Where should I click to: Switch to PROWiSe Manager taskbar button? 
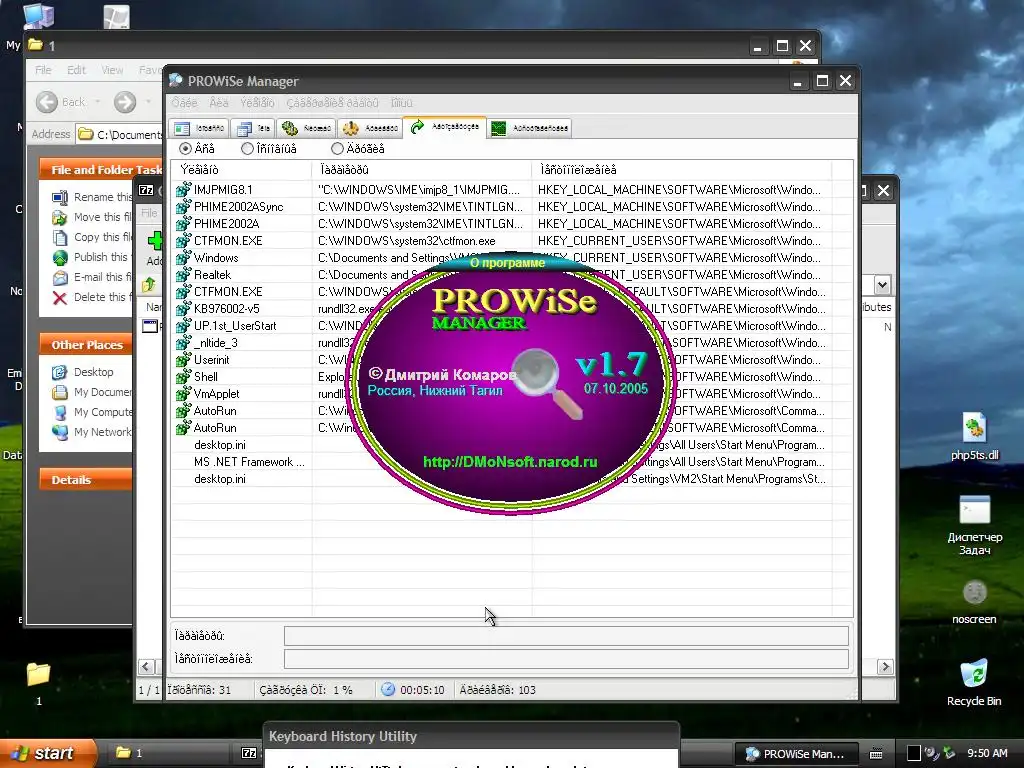tap(795, 754)
